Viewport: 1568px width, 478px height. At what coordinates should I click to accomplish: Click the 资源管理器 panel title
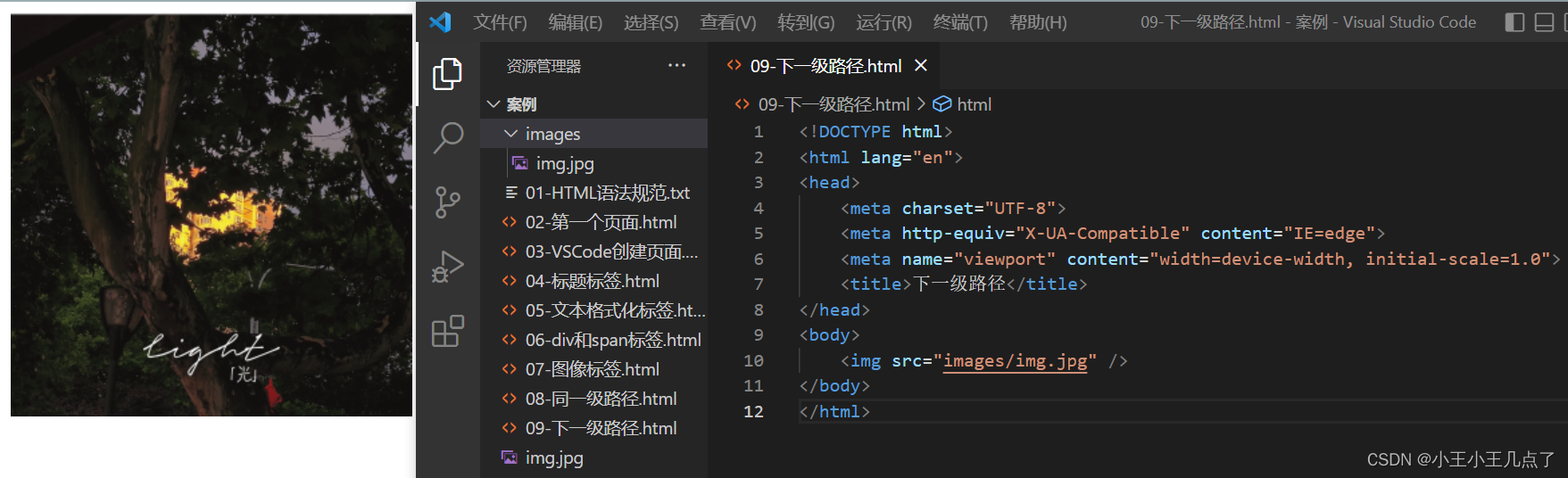pyautogui.click(x=543, y=66)
